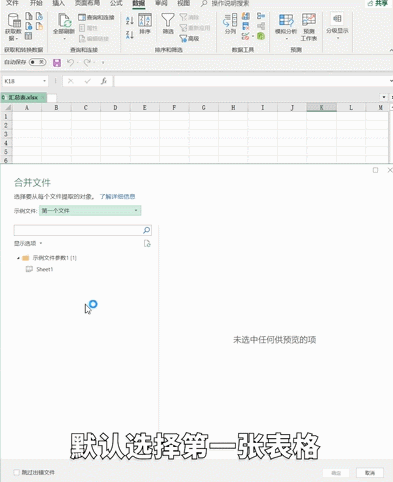This screenshot has width=393, height=482.
Task: Switch to the View (视图) tab
Action: click(x=184, y=3)
